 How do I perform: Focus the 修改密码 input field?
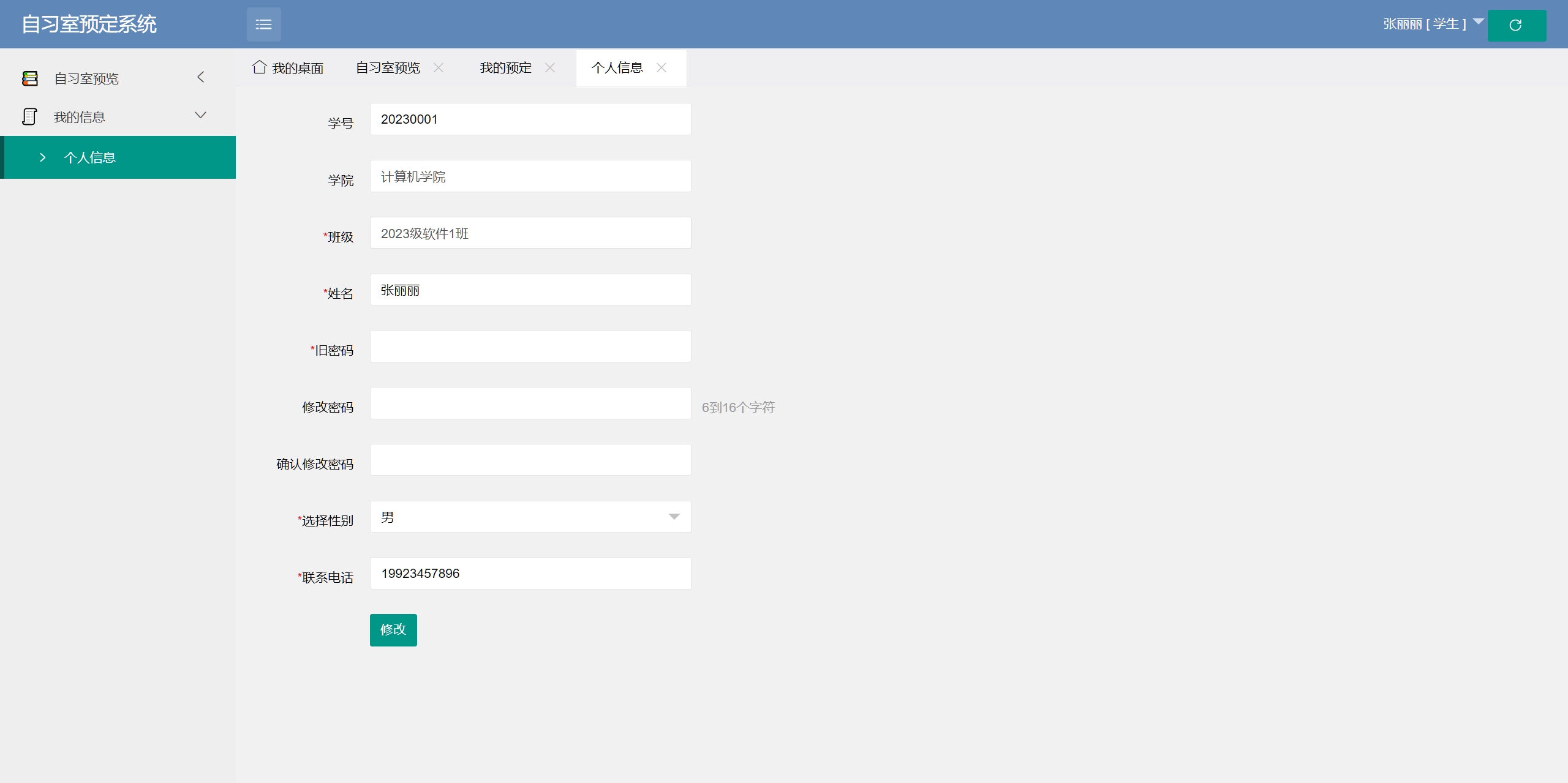pyautogui.click(x=530, y=403)
